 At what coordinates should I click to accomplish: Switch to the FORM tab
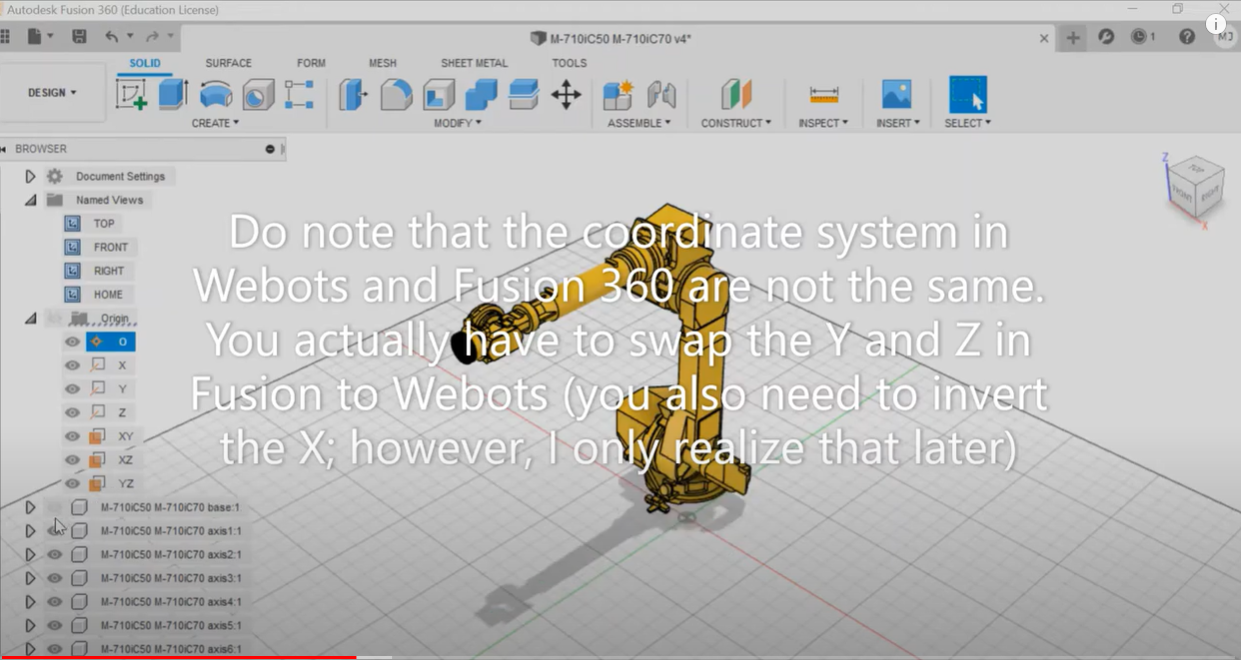click(x=311, y=63)
